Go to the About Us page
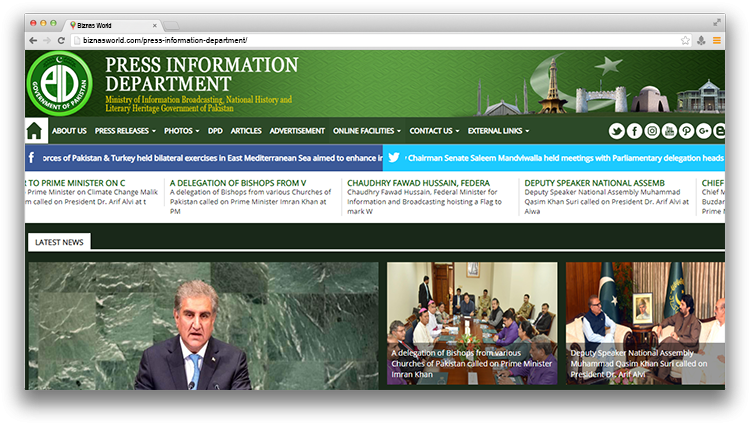The height and width of the screenshot is (425, 750). tap(69, 131)
